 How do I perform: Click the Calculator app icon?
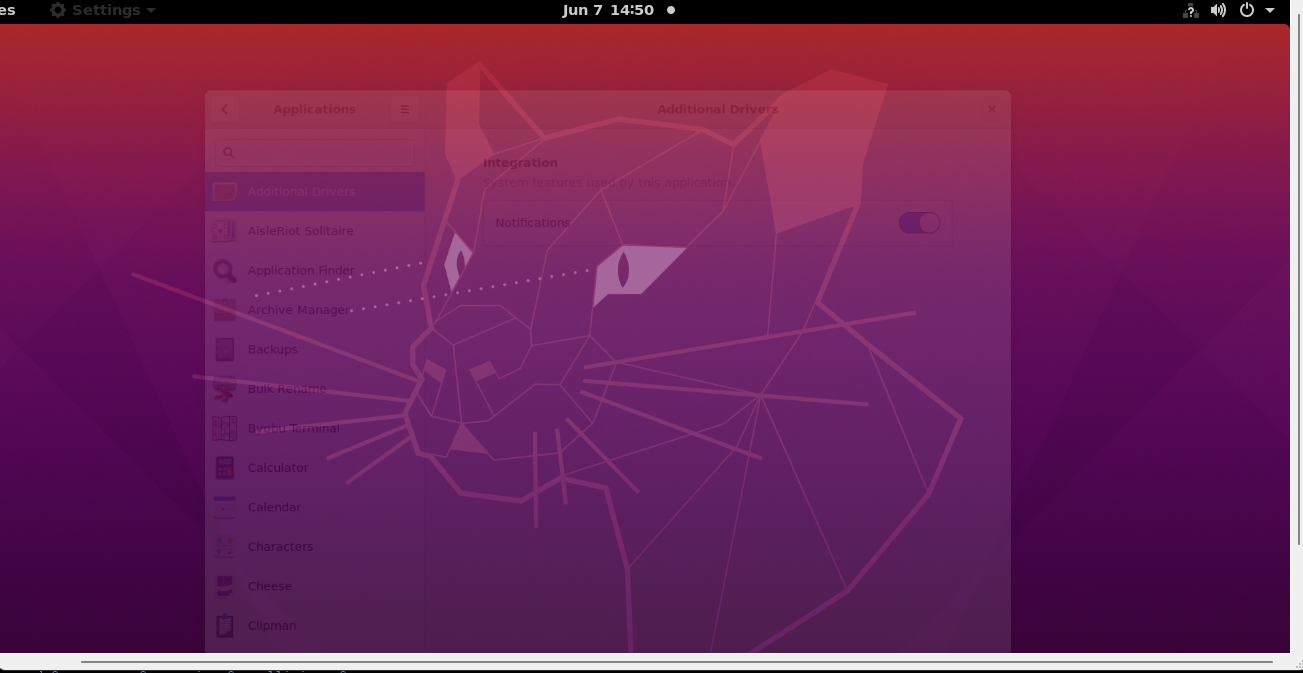point(225,467)
